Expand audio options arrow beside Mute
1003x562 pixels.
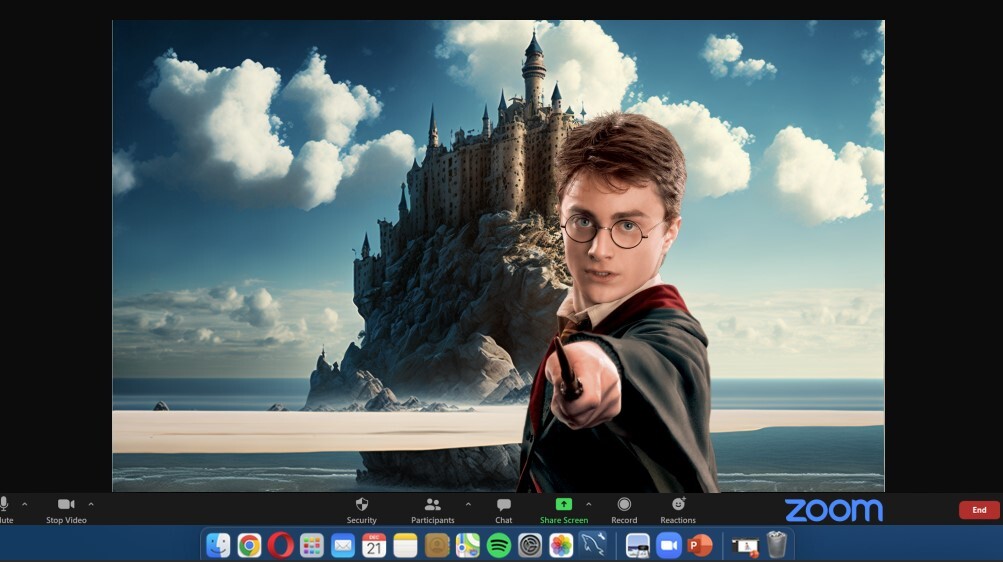[x=24, y=504]
